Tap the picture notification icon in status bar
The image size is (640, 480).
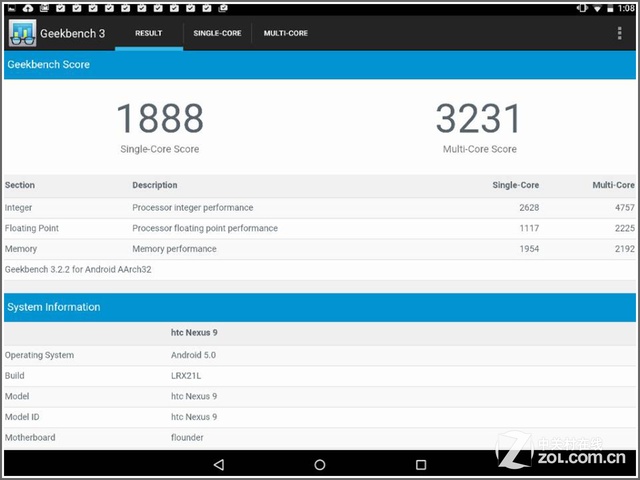(12, 8)
